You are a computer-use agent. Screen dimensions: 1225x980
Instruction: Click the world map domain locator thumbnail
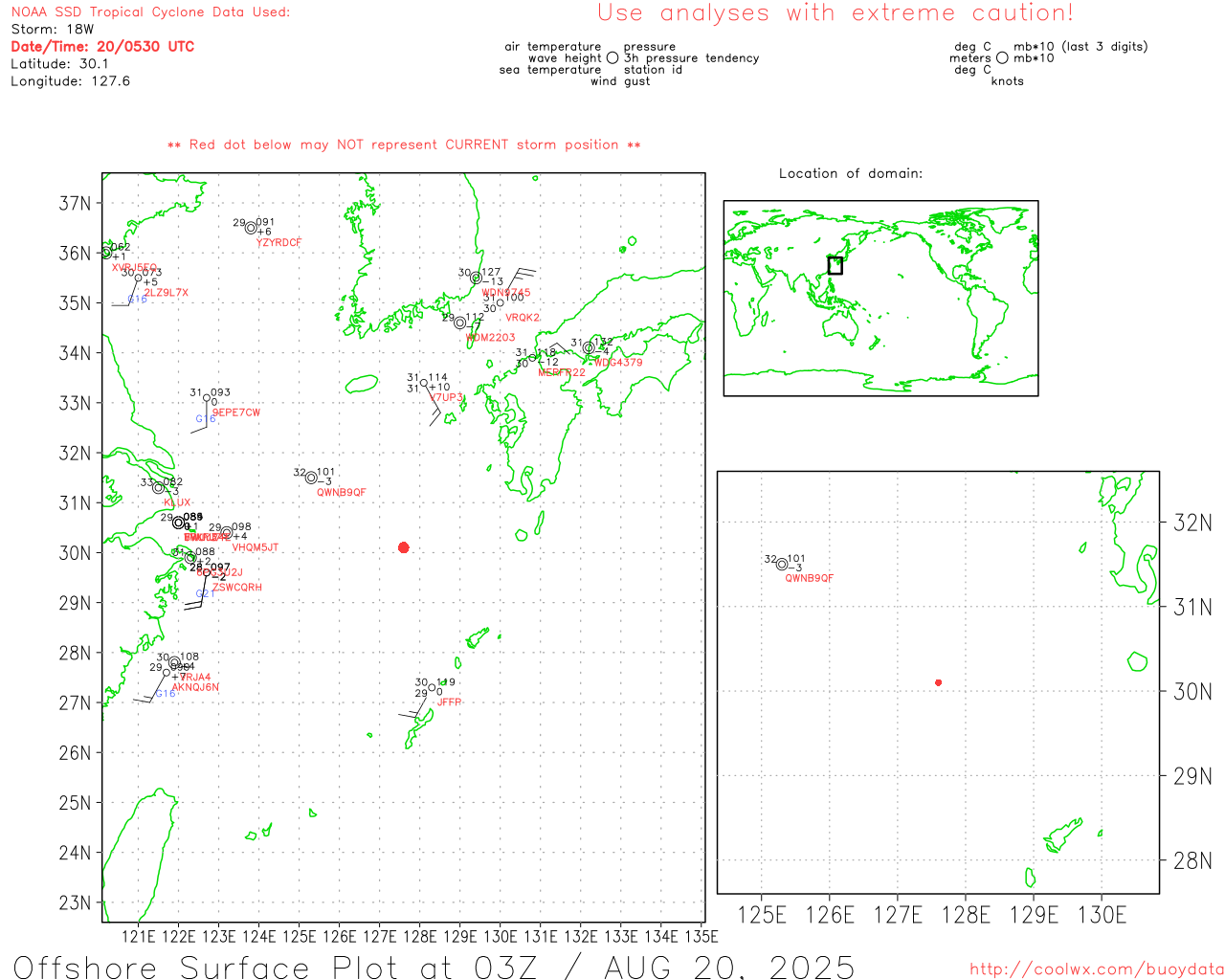click(880, 299)
